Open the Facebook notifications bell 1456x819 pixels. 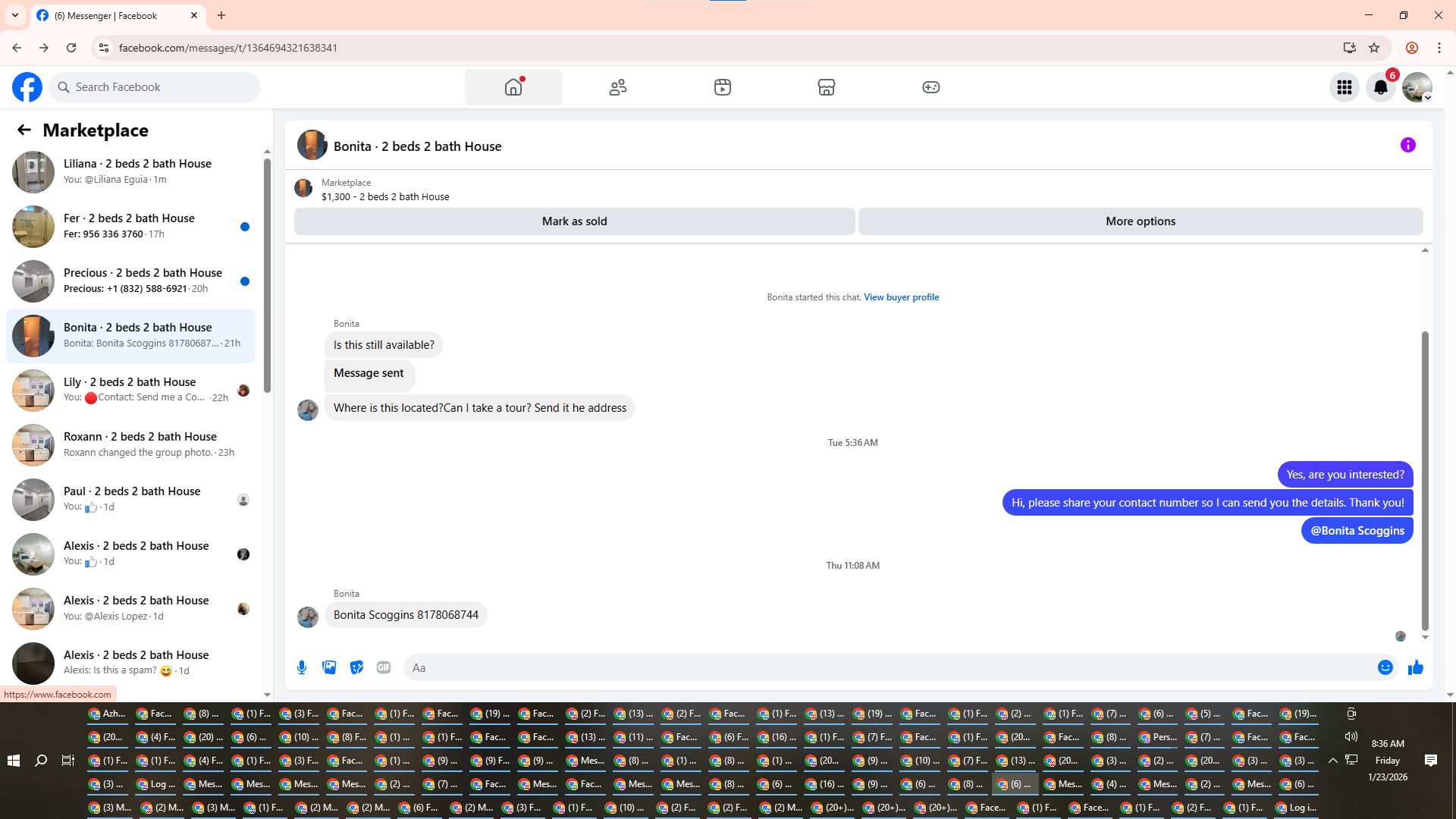click(1380, 87)
